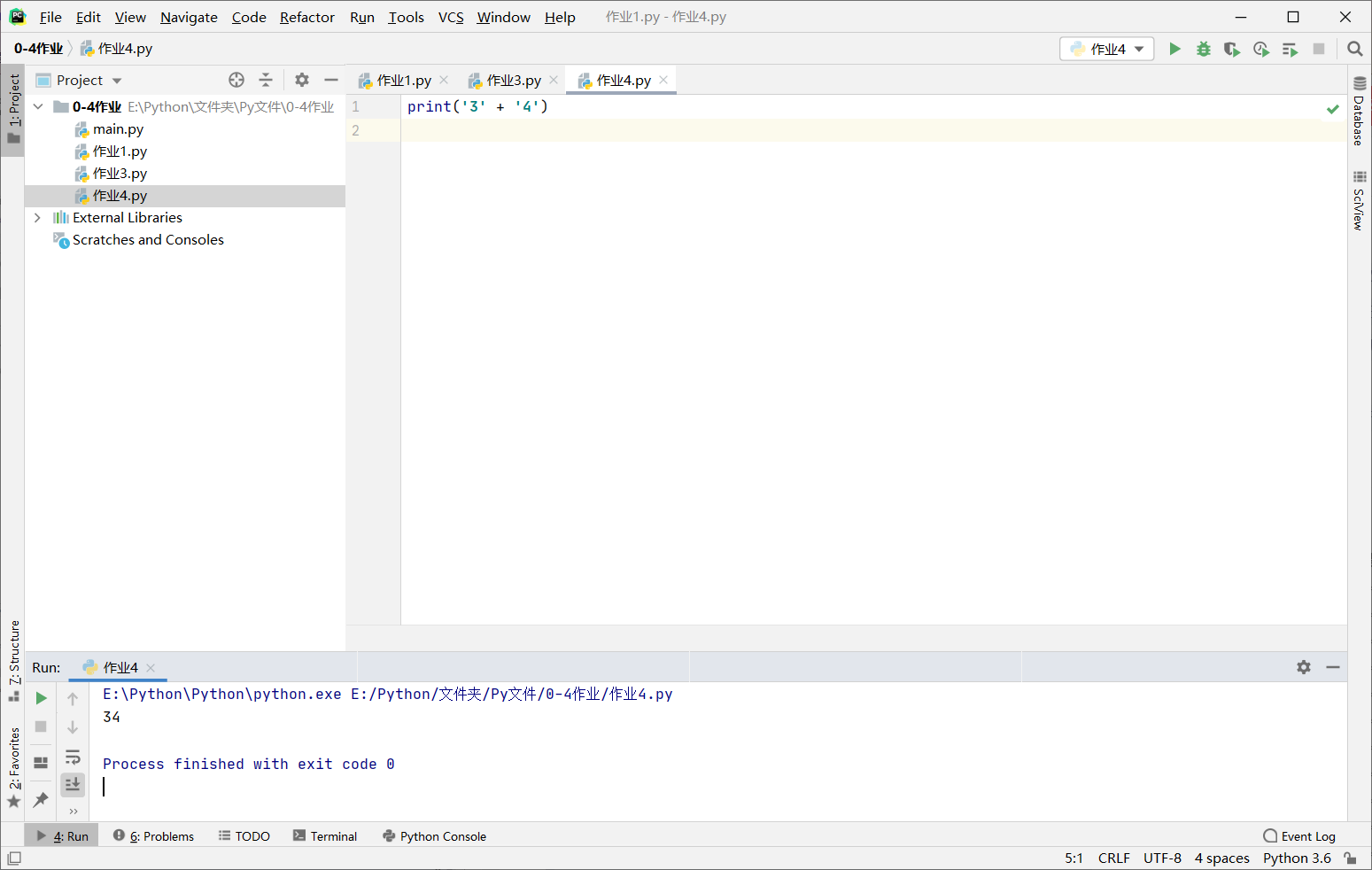Close the 作业1.py editor tab
The height and width of the screenshot is (870, 1372).
444,80
